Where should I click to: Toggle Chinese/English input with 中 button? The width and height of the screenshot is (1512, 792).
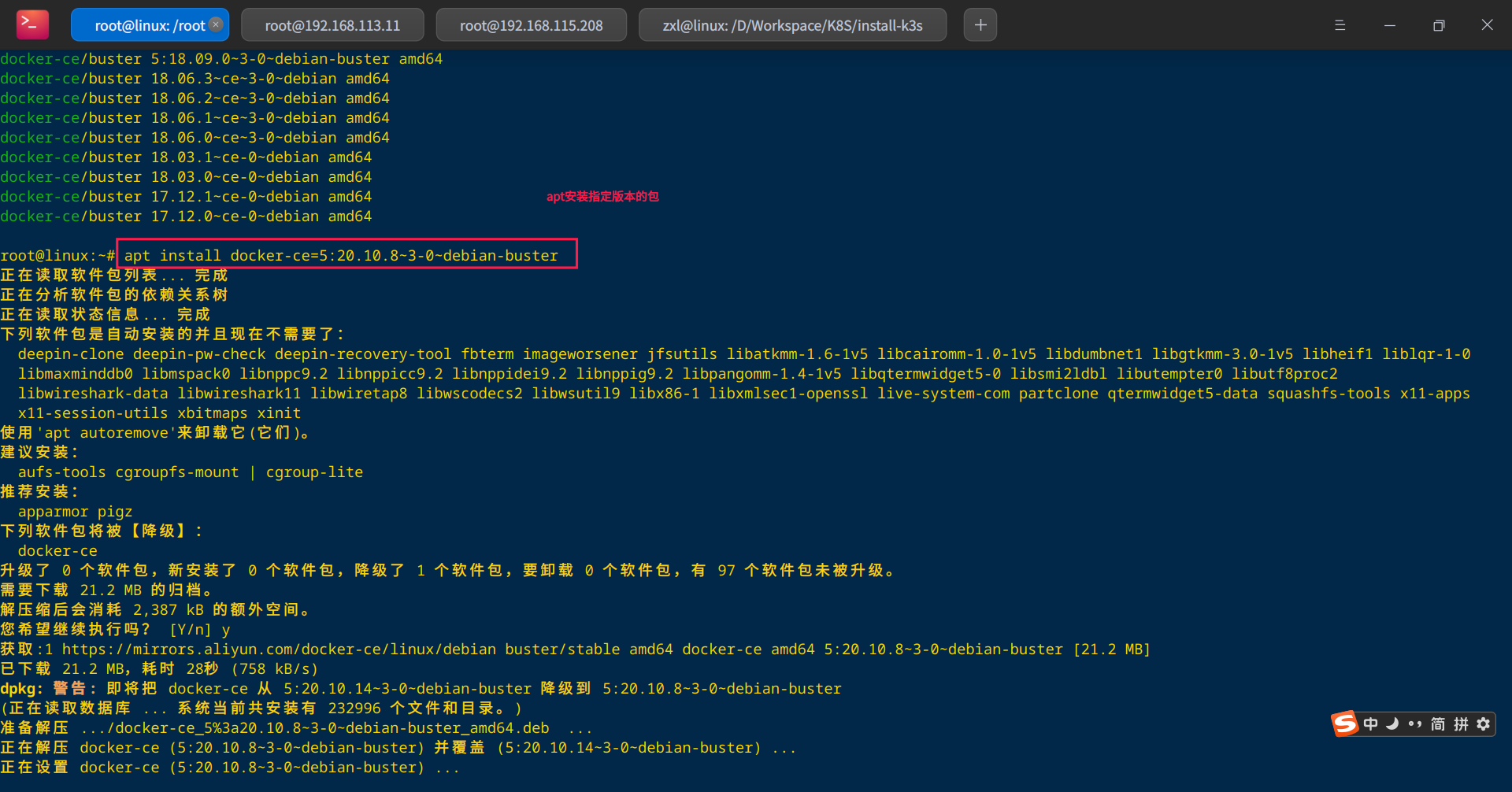[x=1370, y=724]
